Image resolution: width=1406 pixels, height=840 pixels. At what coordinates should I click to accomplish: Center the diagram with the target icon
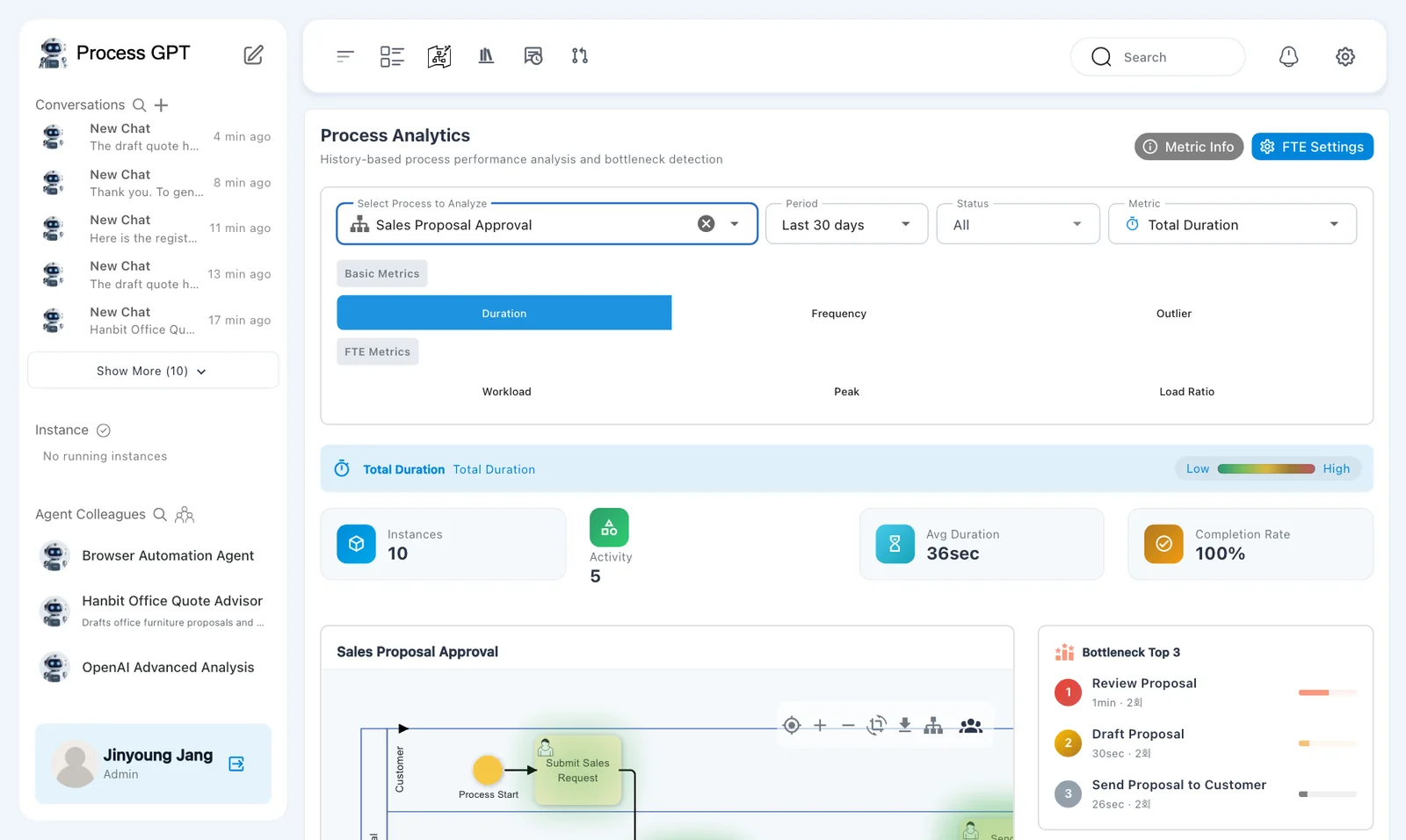click(x=792, y=726)
